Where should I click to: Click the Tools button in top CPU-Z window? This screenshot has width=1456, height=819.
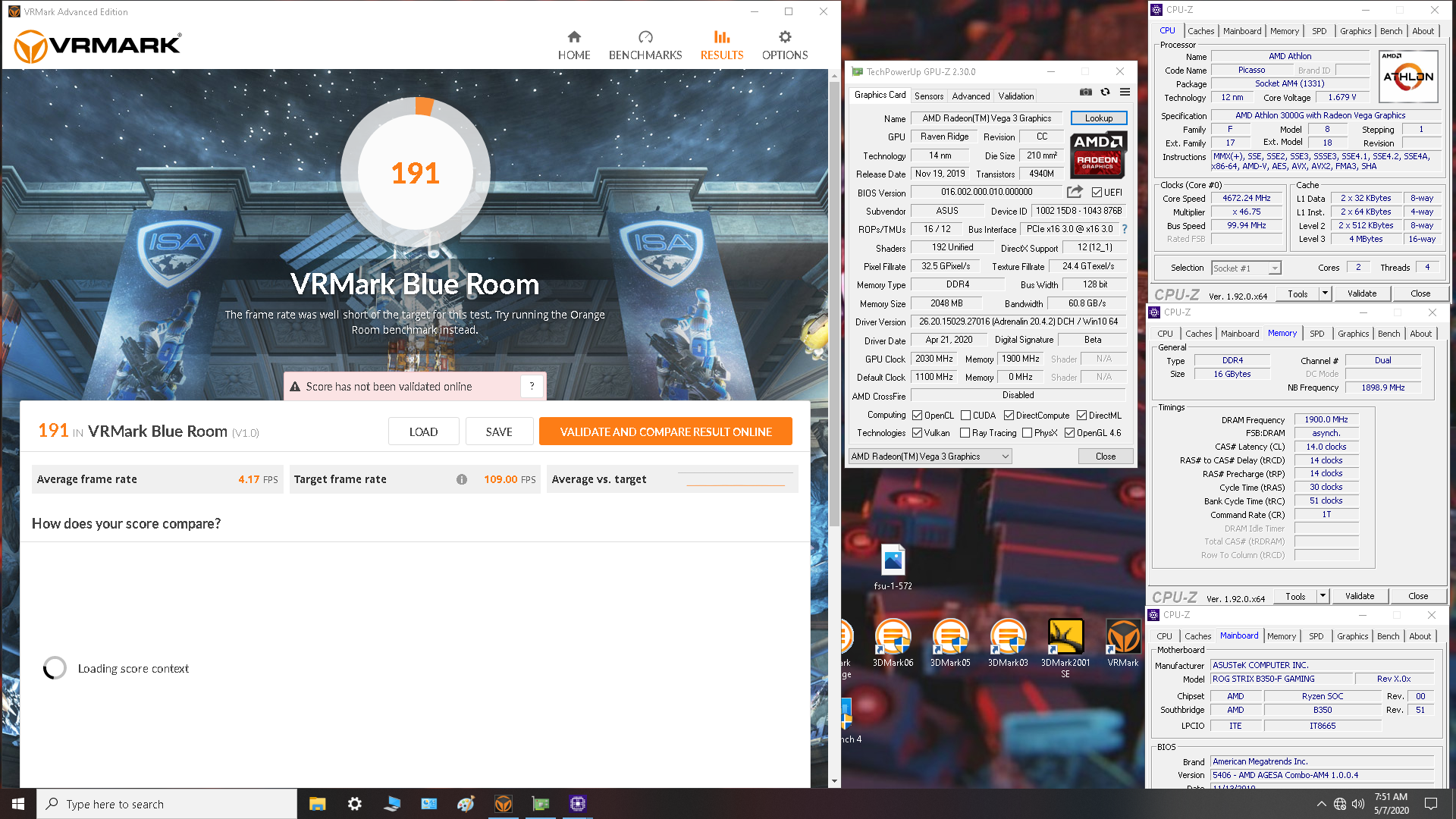1298,293
